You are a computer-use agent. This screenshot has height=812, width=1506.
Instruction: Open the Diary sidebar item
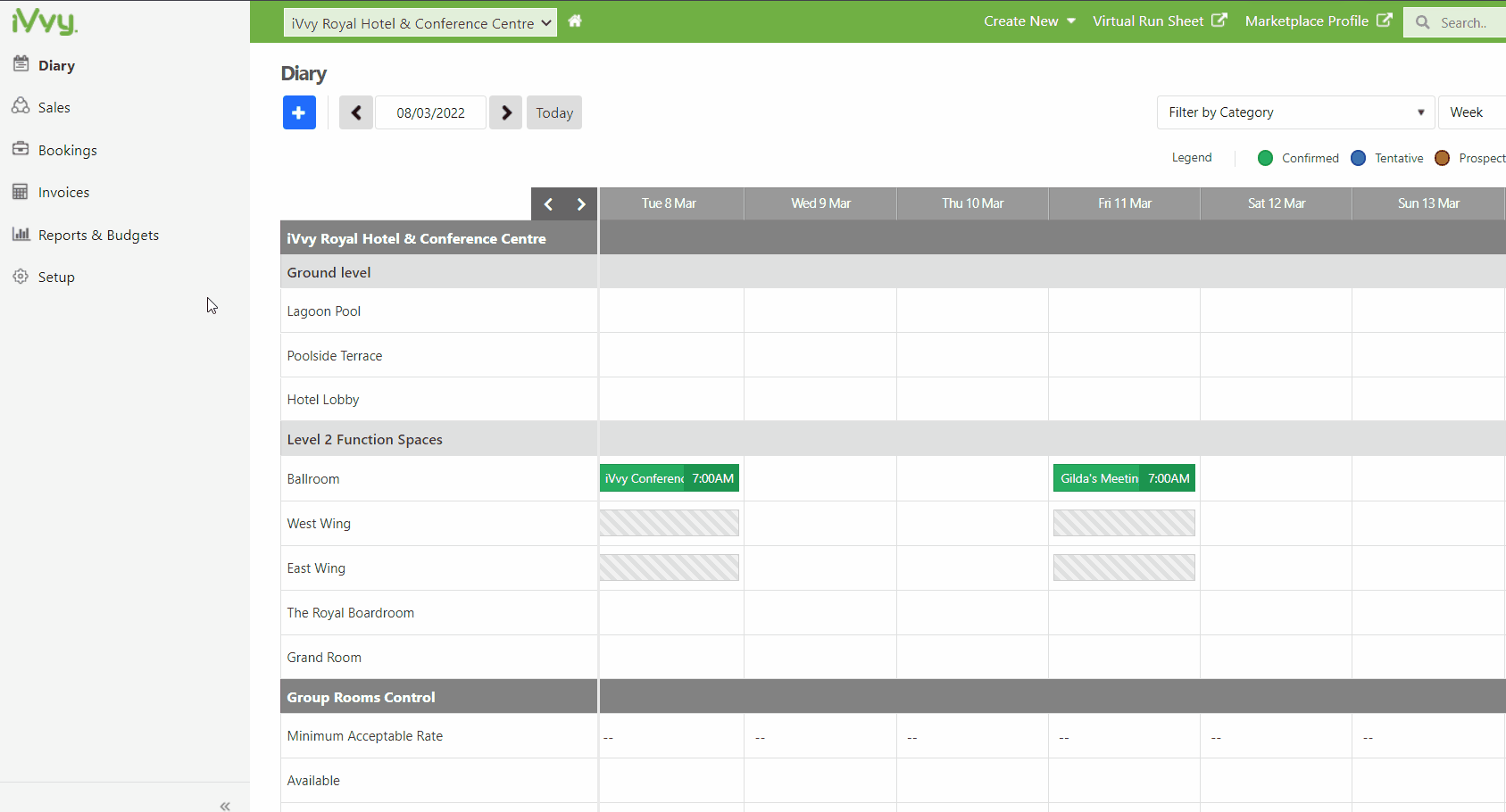(x=56, y=66)
